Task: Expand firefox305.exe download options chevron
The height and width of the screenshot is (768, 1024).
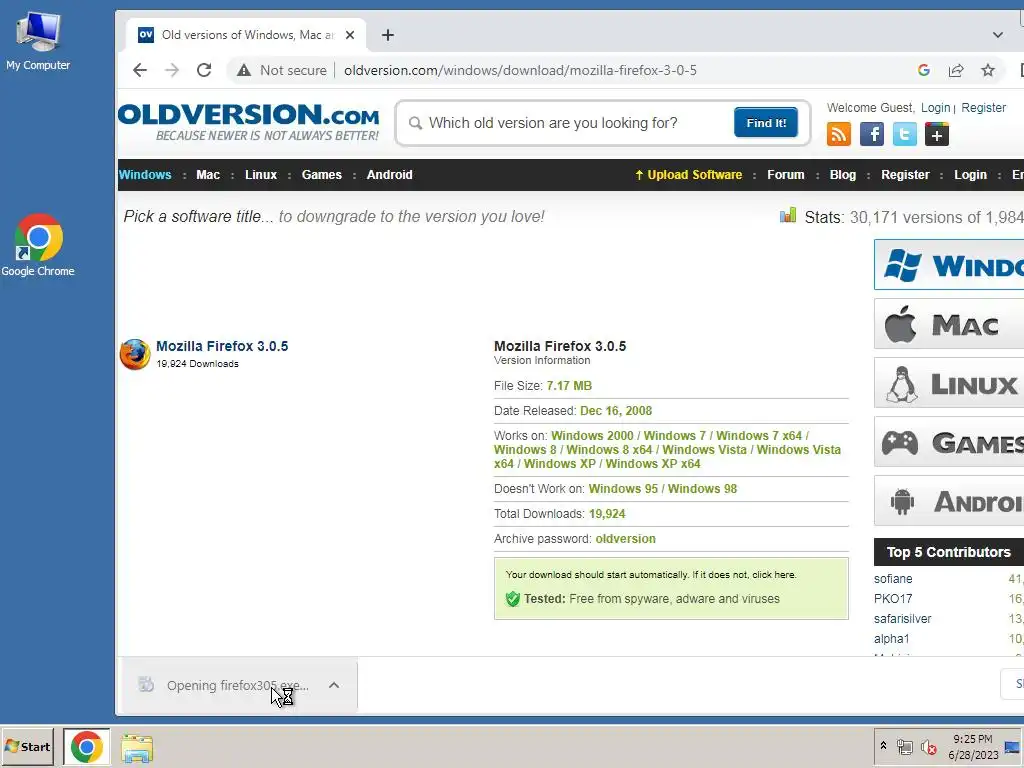Action: (x=334, y=685)
